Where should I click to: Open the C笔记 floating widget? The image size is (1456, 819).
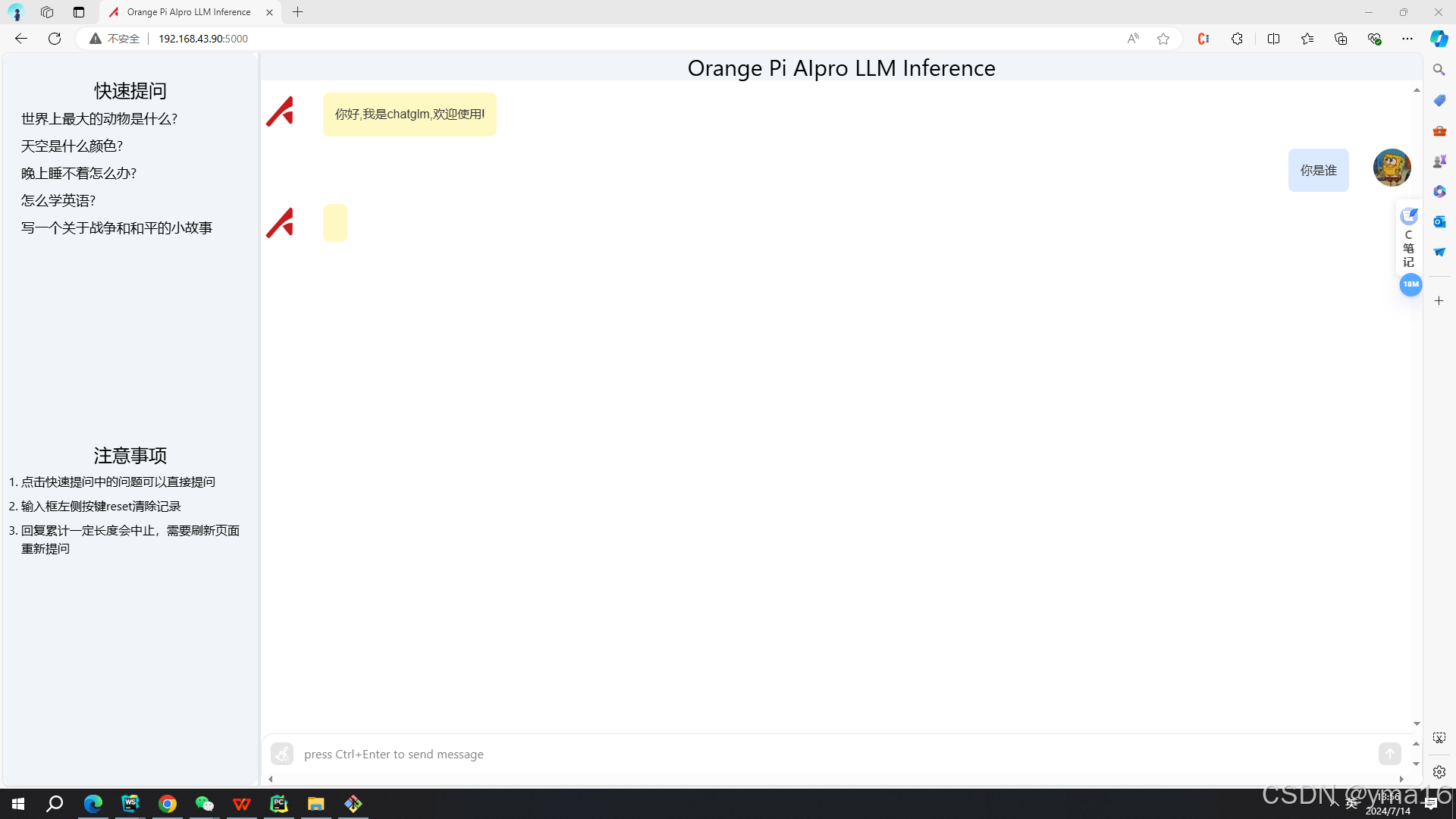click(x=1408, y=238)
